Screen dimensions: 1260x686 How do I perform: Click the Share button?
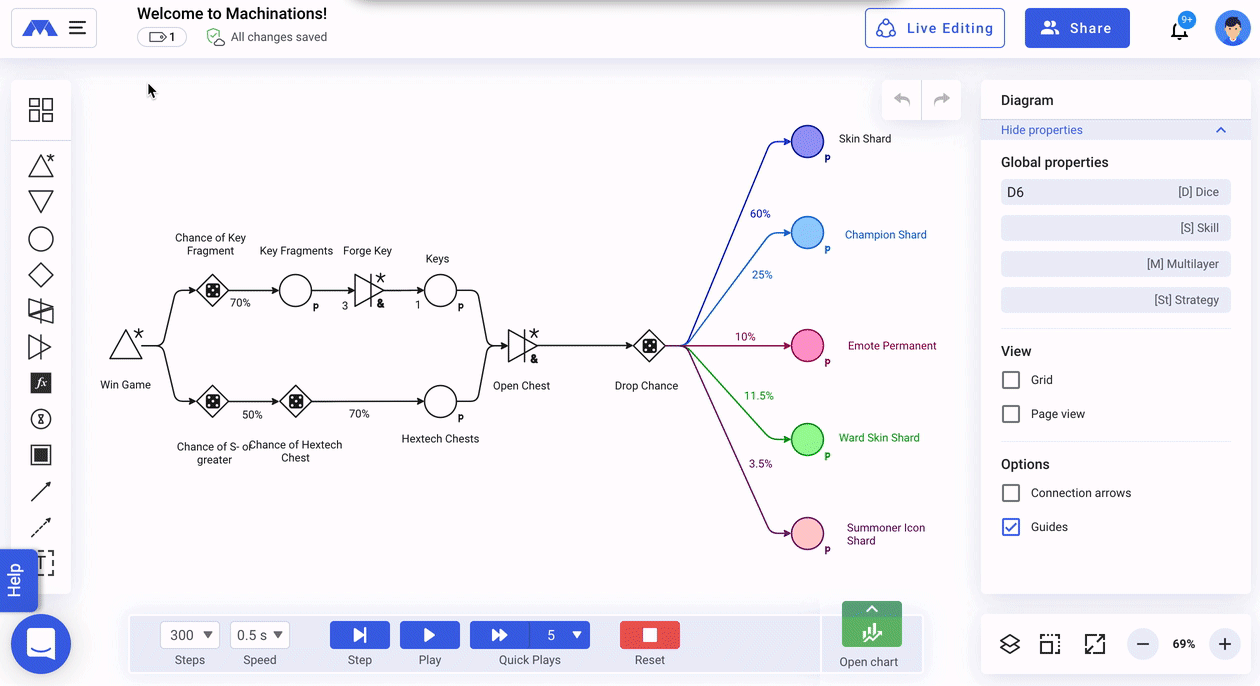click(1077, 28)
